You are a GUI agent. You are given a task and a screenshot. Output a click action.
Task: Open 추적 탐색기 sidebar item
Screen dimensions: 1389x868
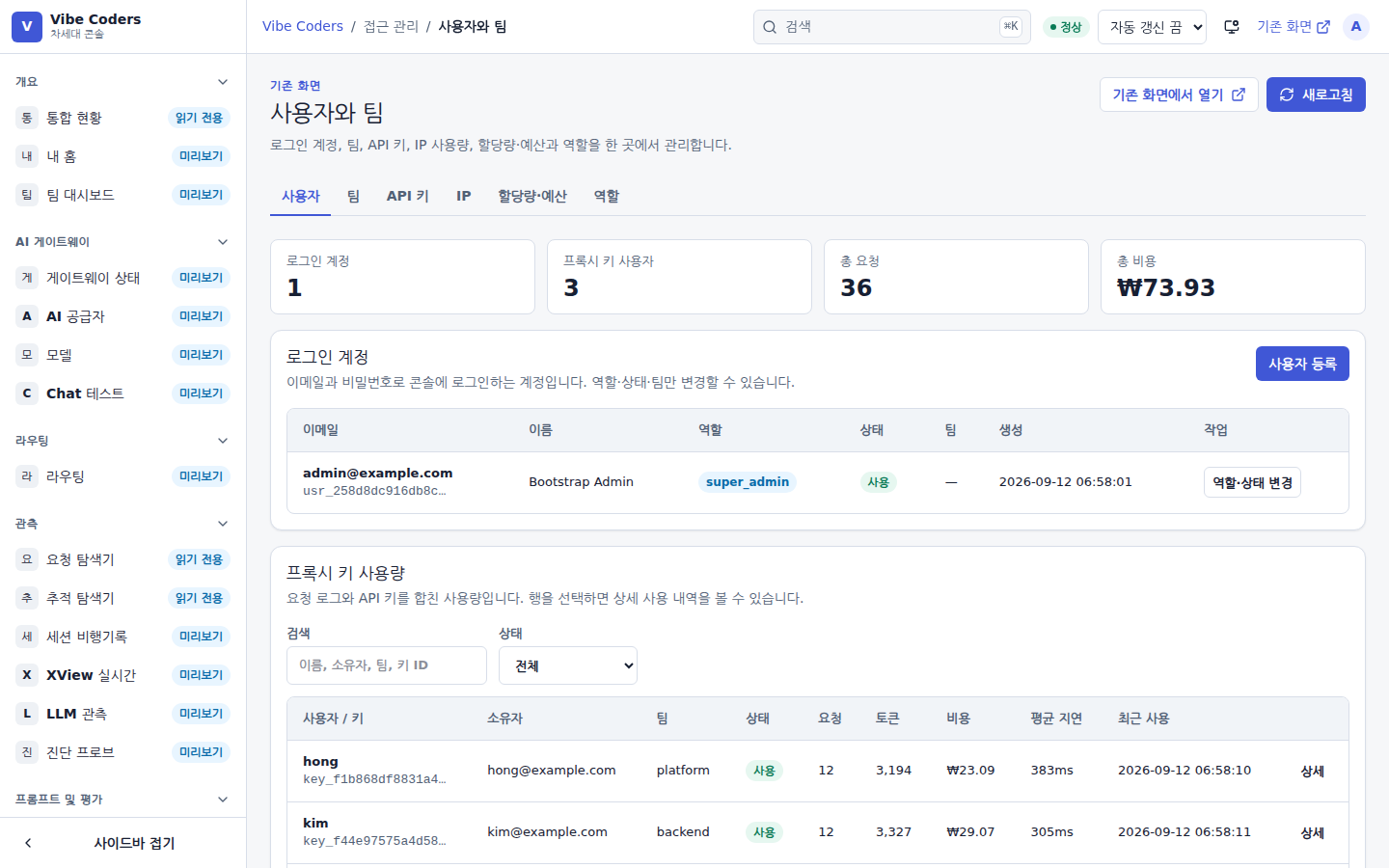click(x=123, y=598)
